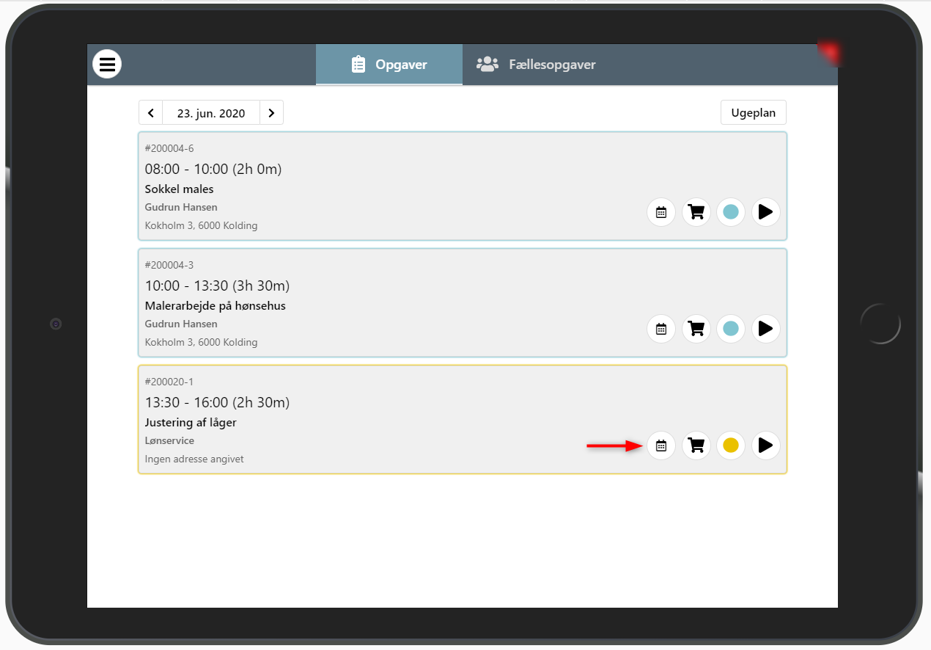Click blue status dot on Malerarbejde på hønsehus
The width and height of the screenshot is (931, 650).
[x=731, y=329]
